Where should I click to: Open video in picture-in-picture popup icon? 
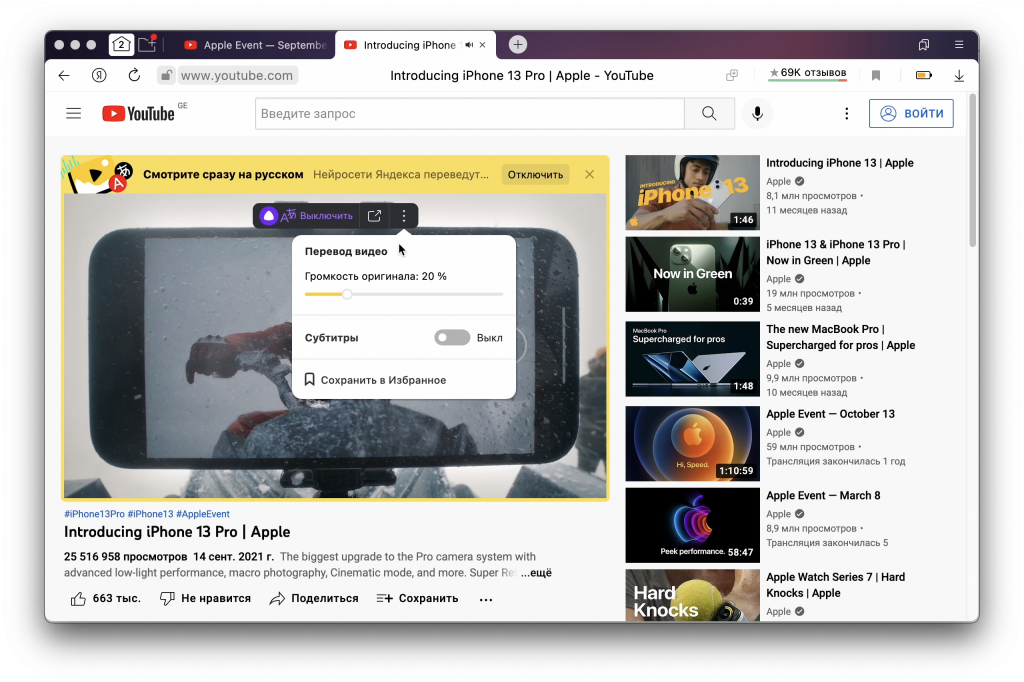tap(374, 216)
